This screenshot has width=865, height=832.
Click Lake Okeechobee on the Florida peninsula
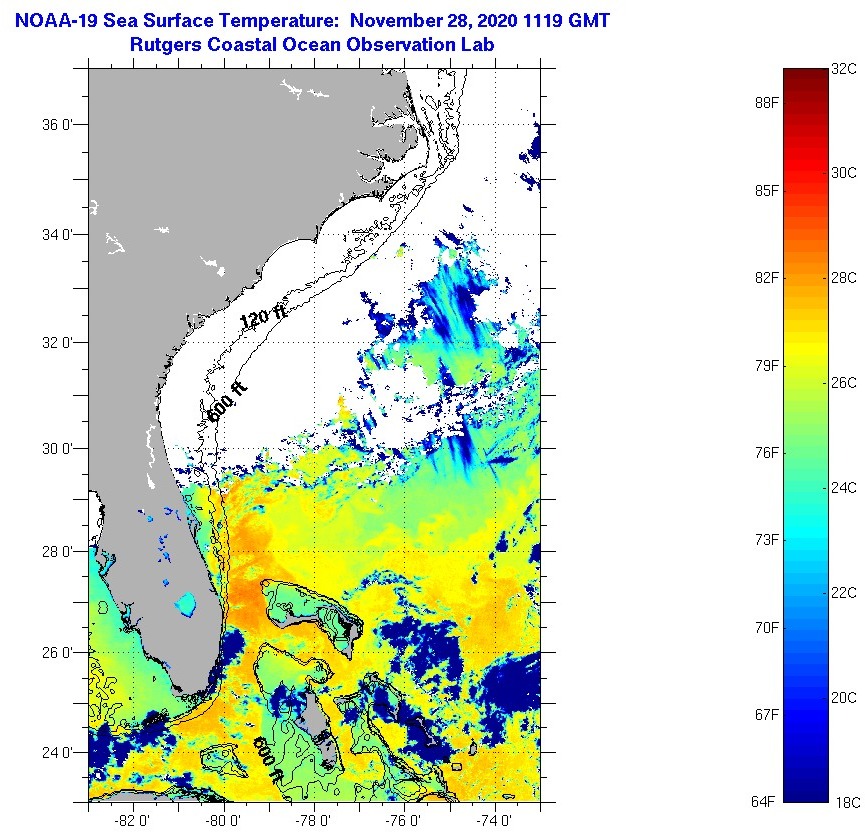click(x=186, y=604)
